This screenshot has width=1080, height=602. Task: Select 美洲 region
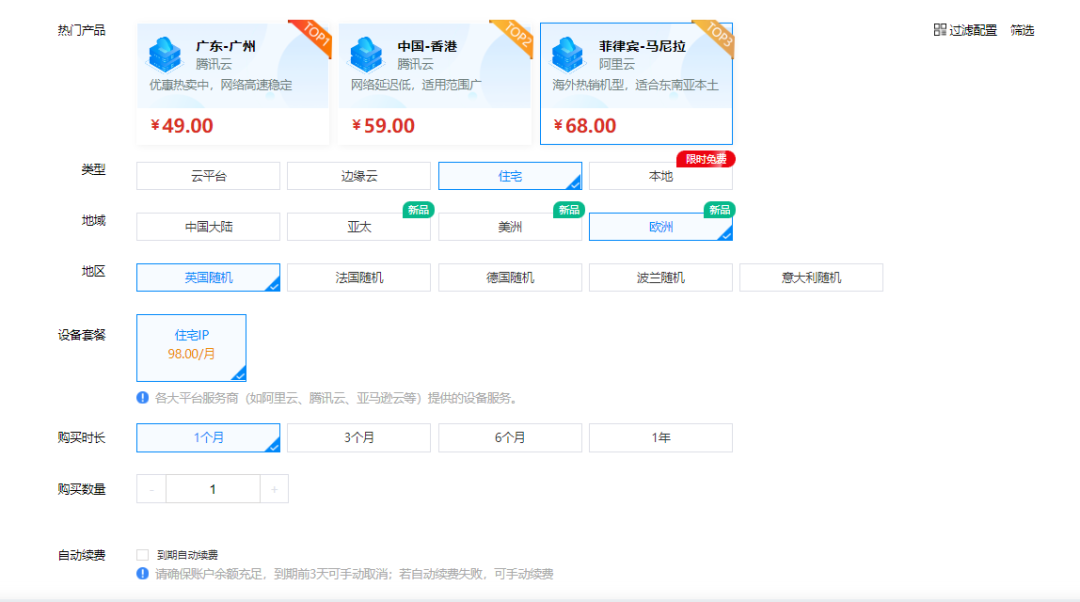point(510,227)
